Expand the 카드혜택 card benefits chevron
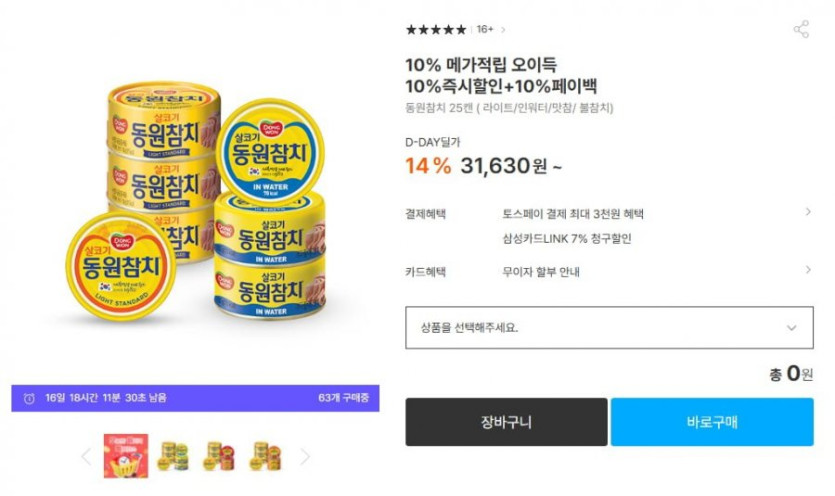Screen dimensions: 835x496 pos(807,270)
